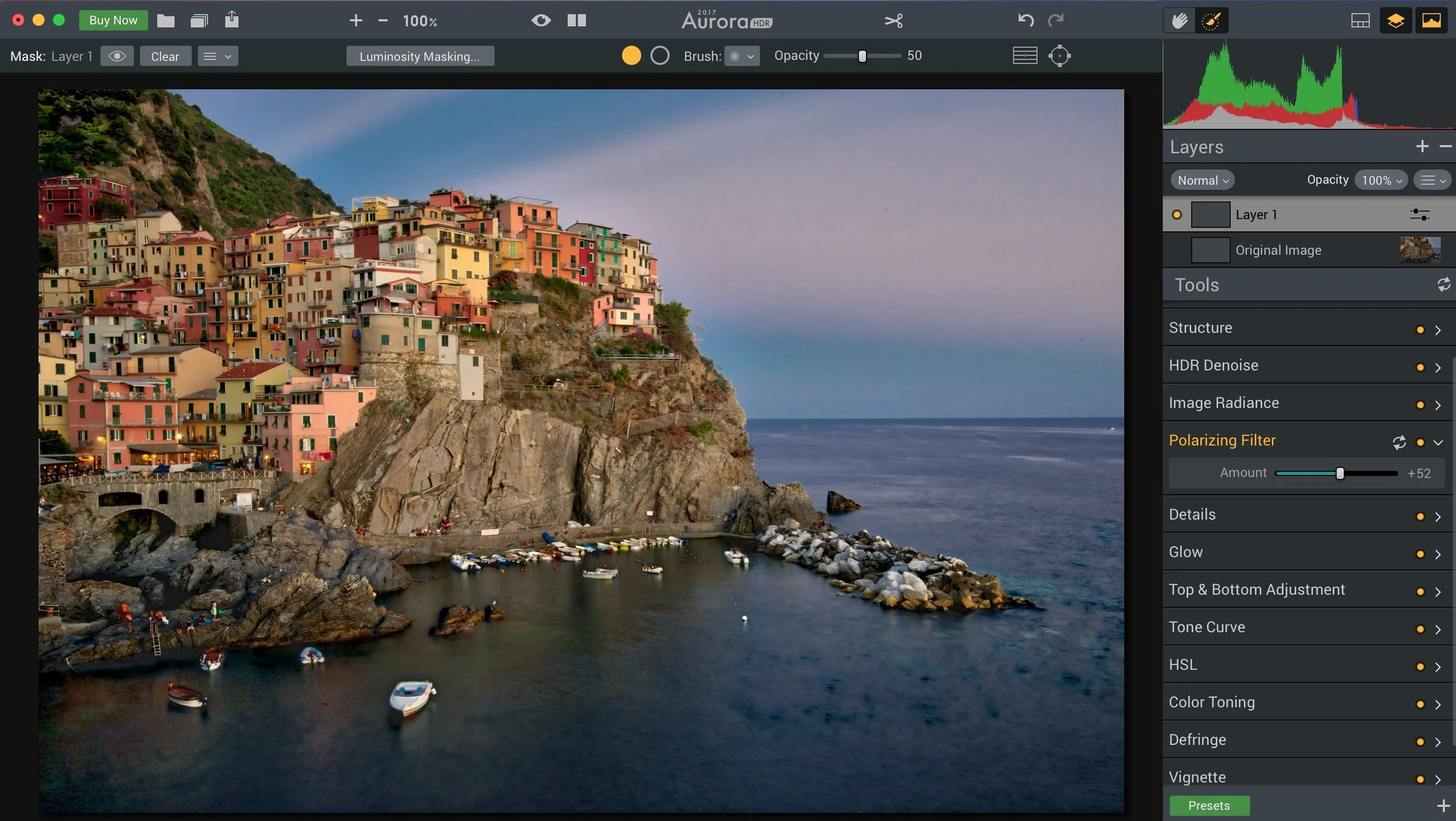Select the radial mask target icon
The image size is (1456, 821).
[1059, 56]
